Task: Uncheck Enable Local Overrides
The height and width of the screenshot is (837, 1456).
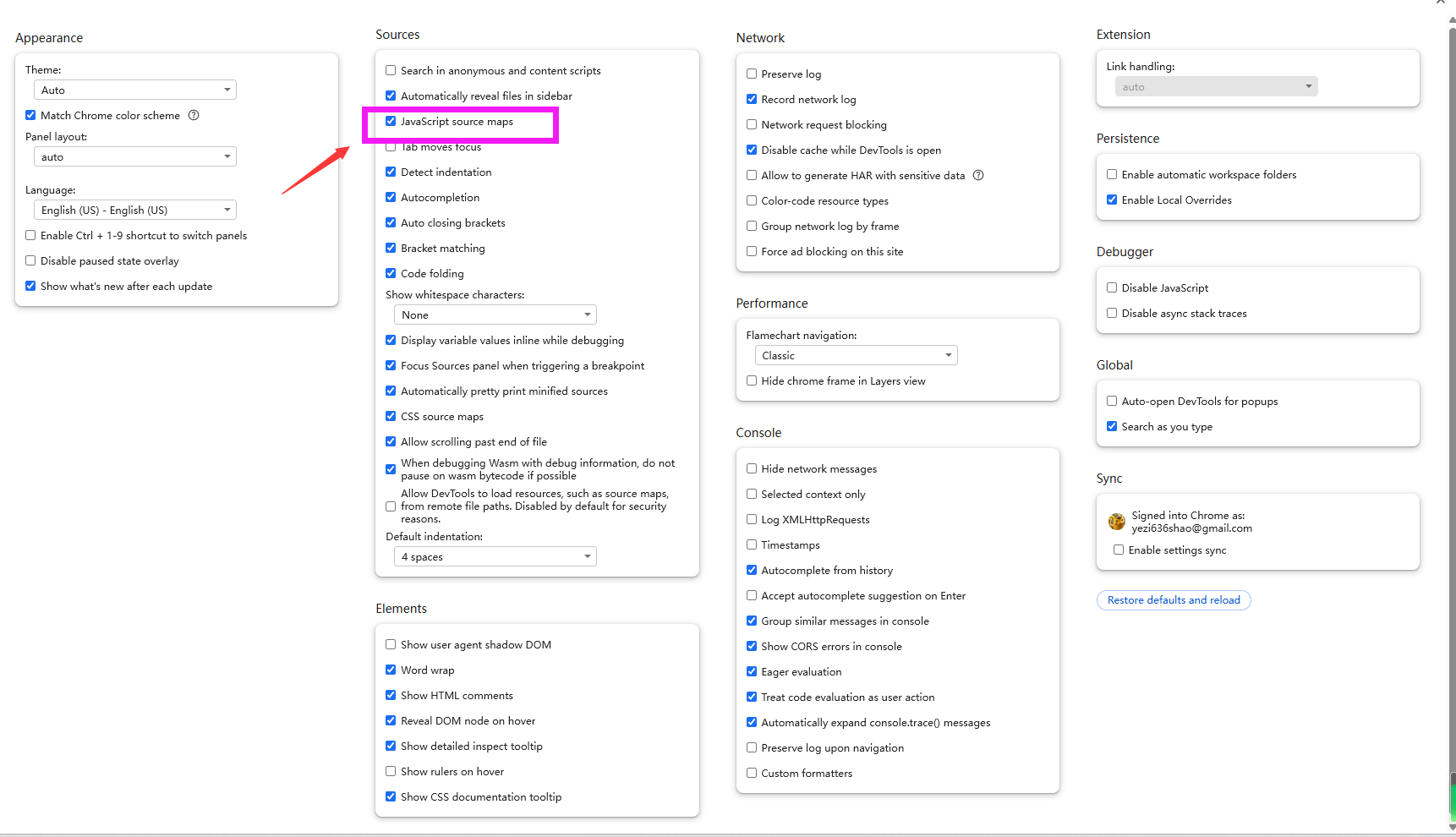Action: coord(1112,200)
